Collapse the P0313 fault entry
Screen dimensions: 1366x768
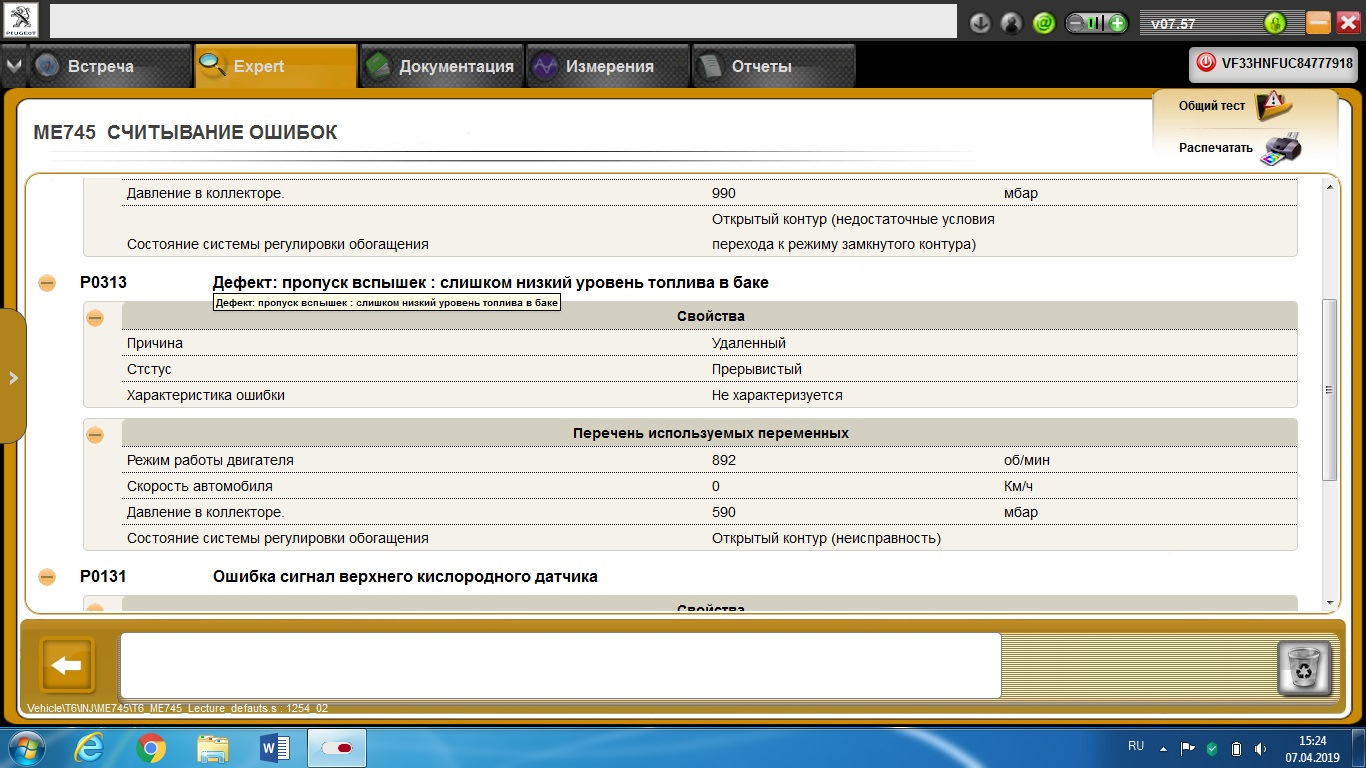tap(47, 283)
